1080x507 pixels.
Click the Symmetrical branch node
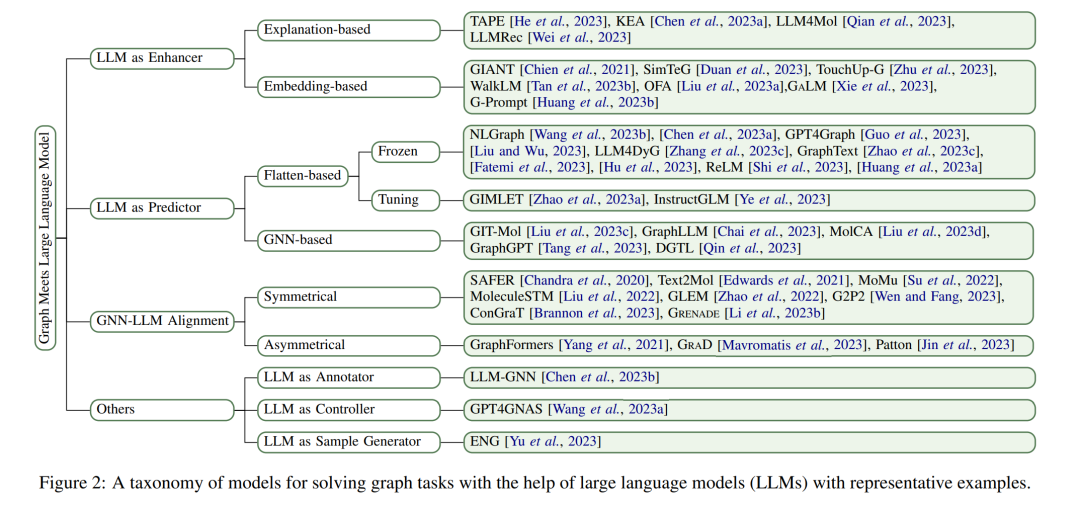pos(349,297)
